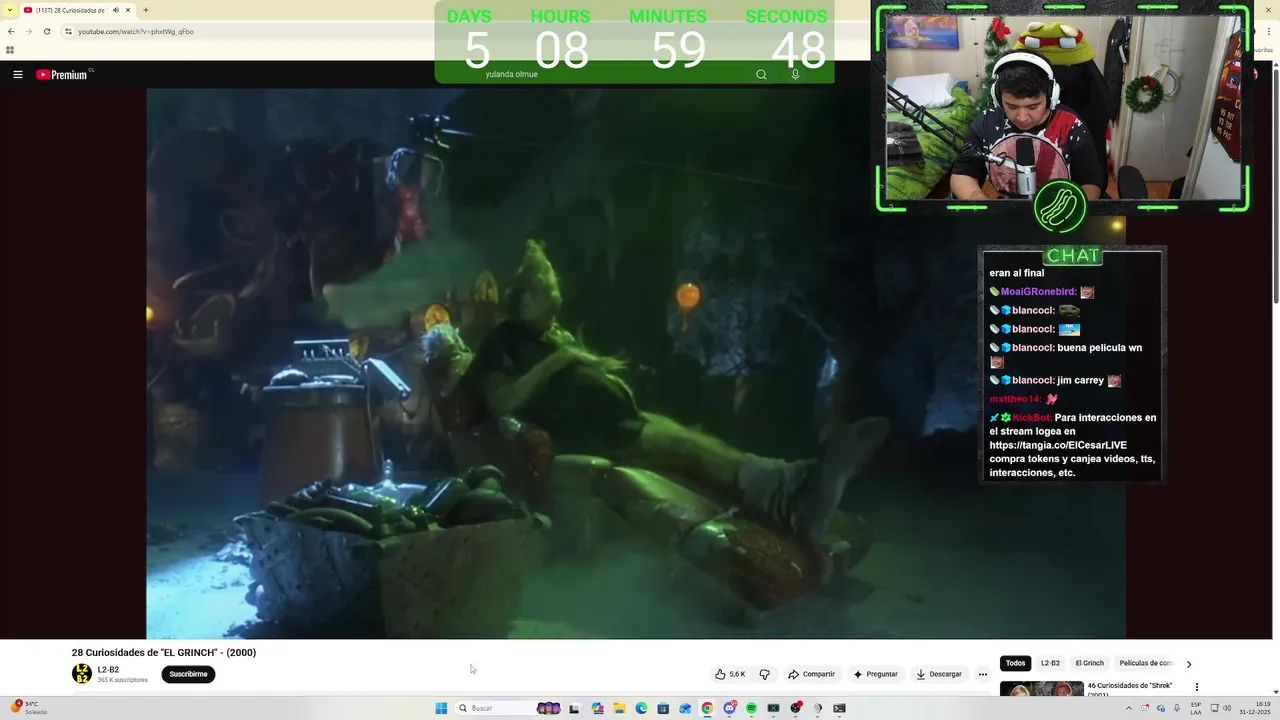This screenshot has width=1280, height=720.
Task: Select the L2-B2 filter chip
Action: pyautogui.click(x=1050, y=663)
